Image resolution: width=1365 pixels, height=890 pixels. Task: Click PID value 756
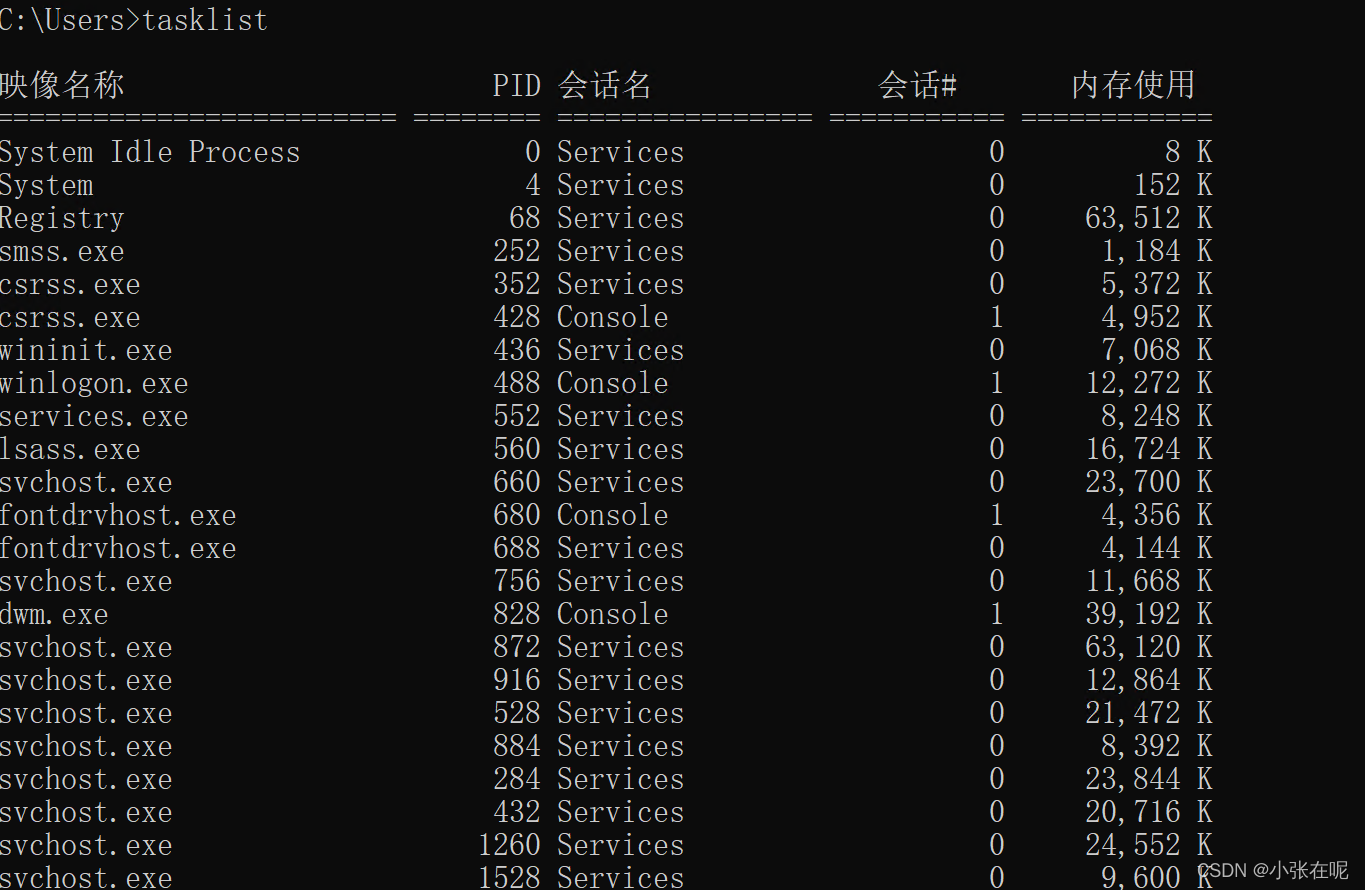516,581
